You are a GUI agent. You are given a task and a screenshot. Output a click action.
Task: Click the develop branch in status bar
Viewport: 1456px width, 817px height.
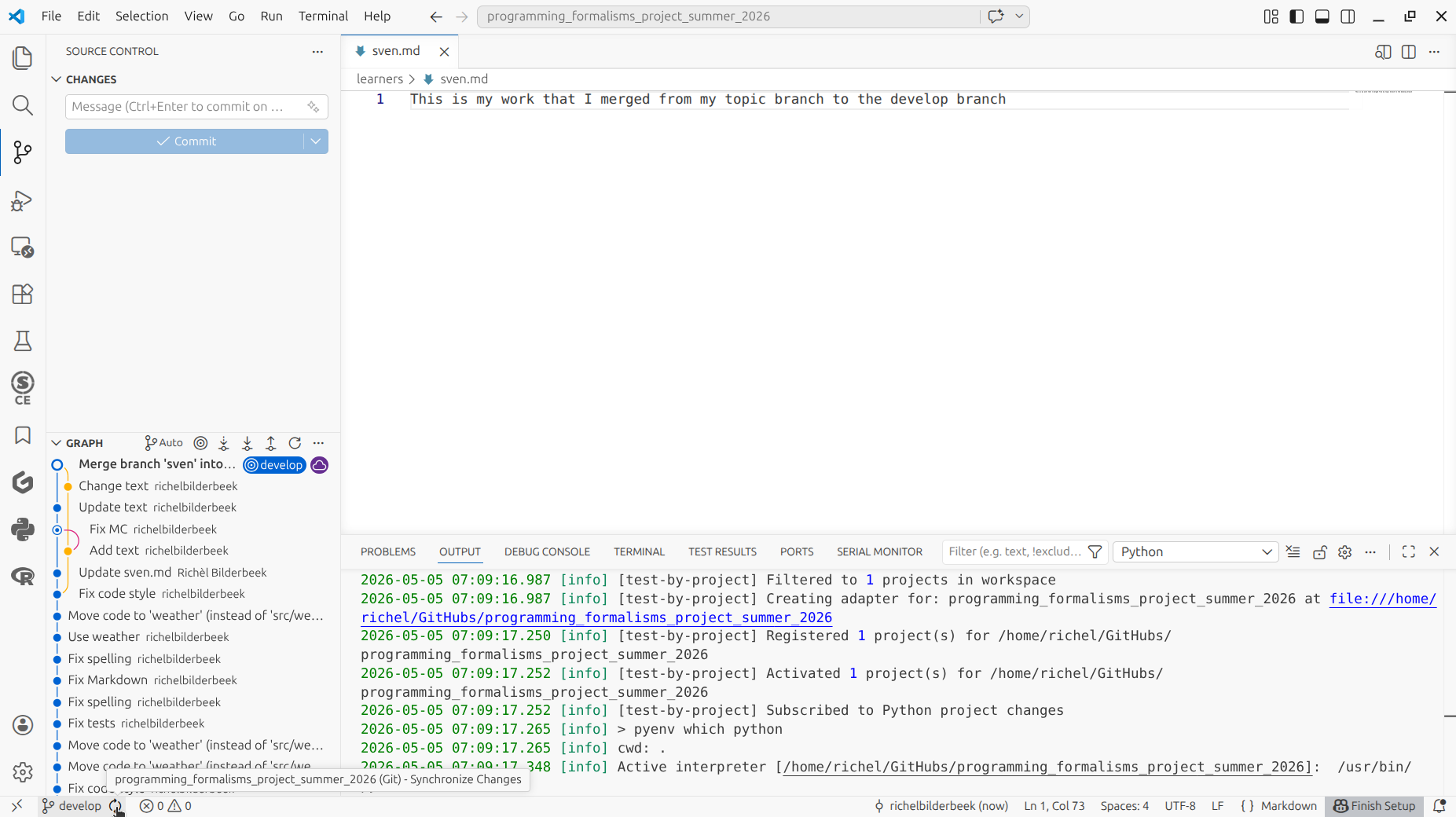72,806
